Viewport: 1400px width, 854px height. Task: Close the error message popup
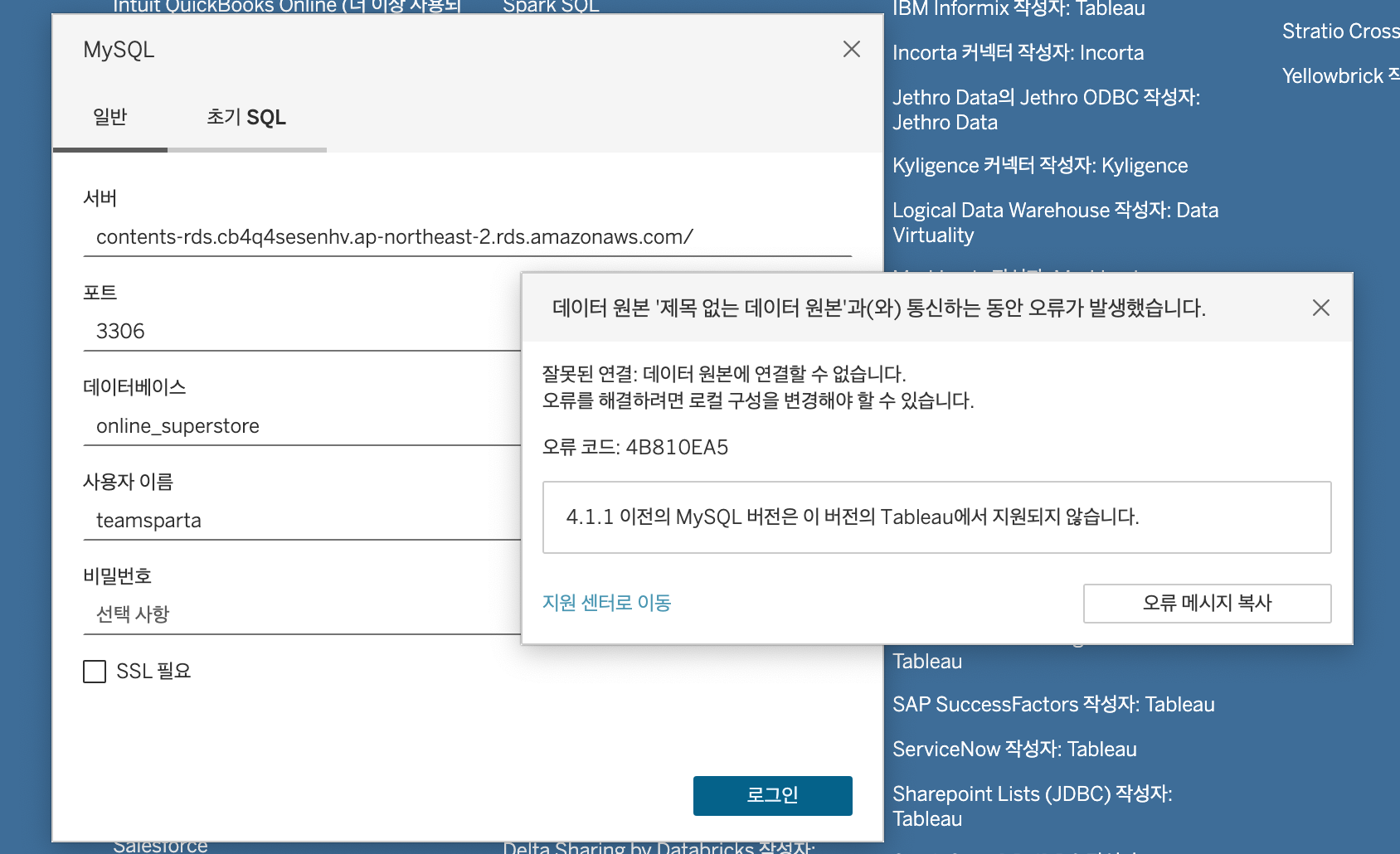point(1321,308)
